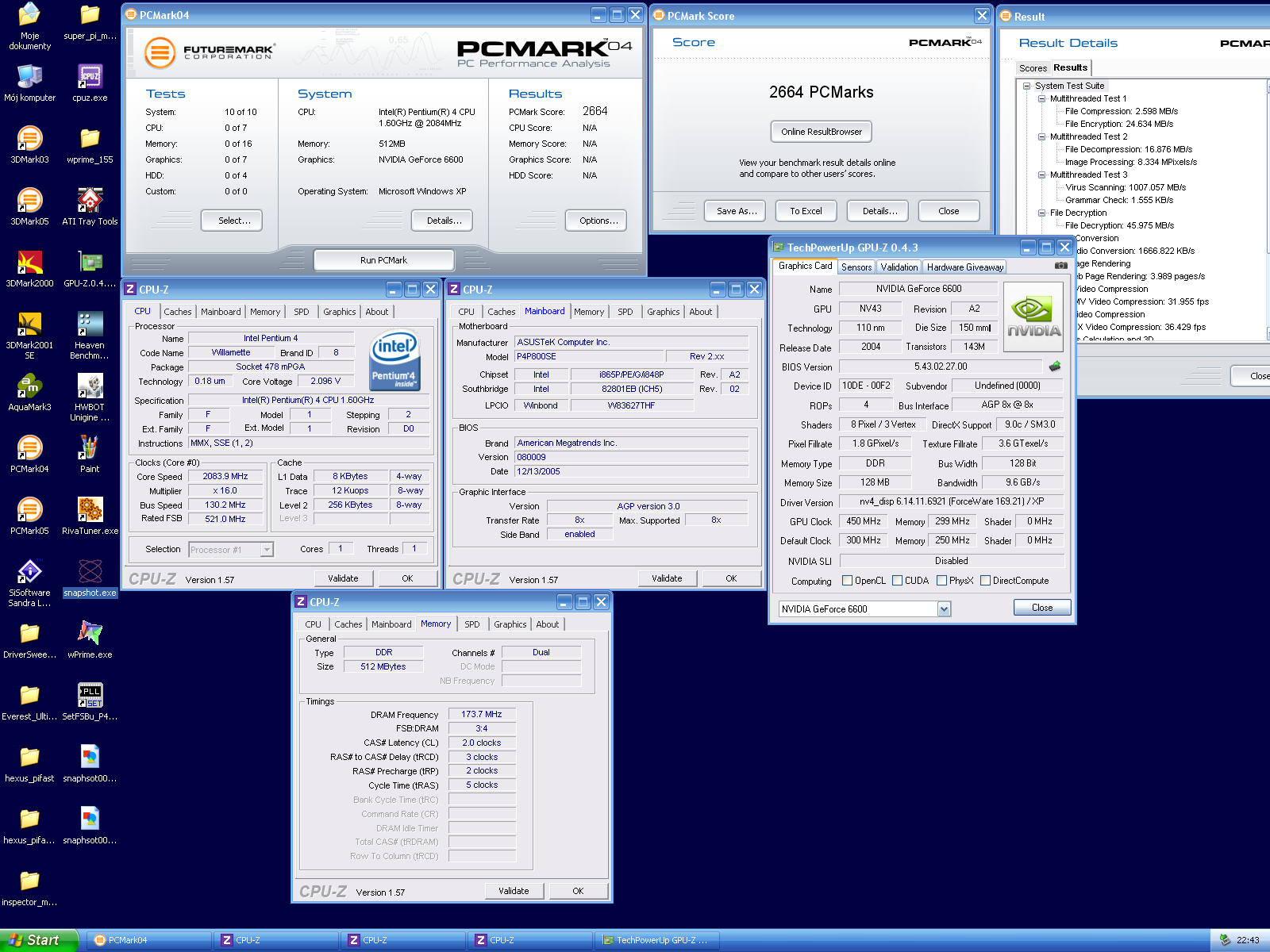Open SiSoftware Sandra desktop icon
The height and width of the screenshot is (952, 1270).
pyautogui.click(x=29, y=584)
